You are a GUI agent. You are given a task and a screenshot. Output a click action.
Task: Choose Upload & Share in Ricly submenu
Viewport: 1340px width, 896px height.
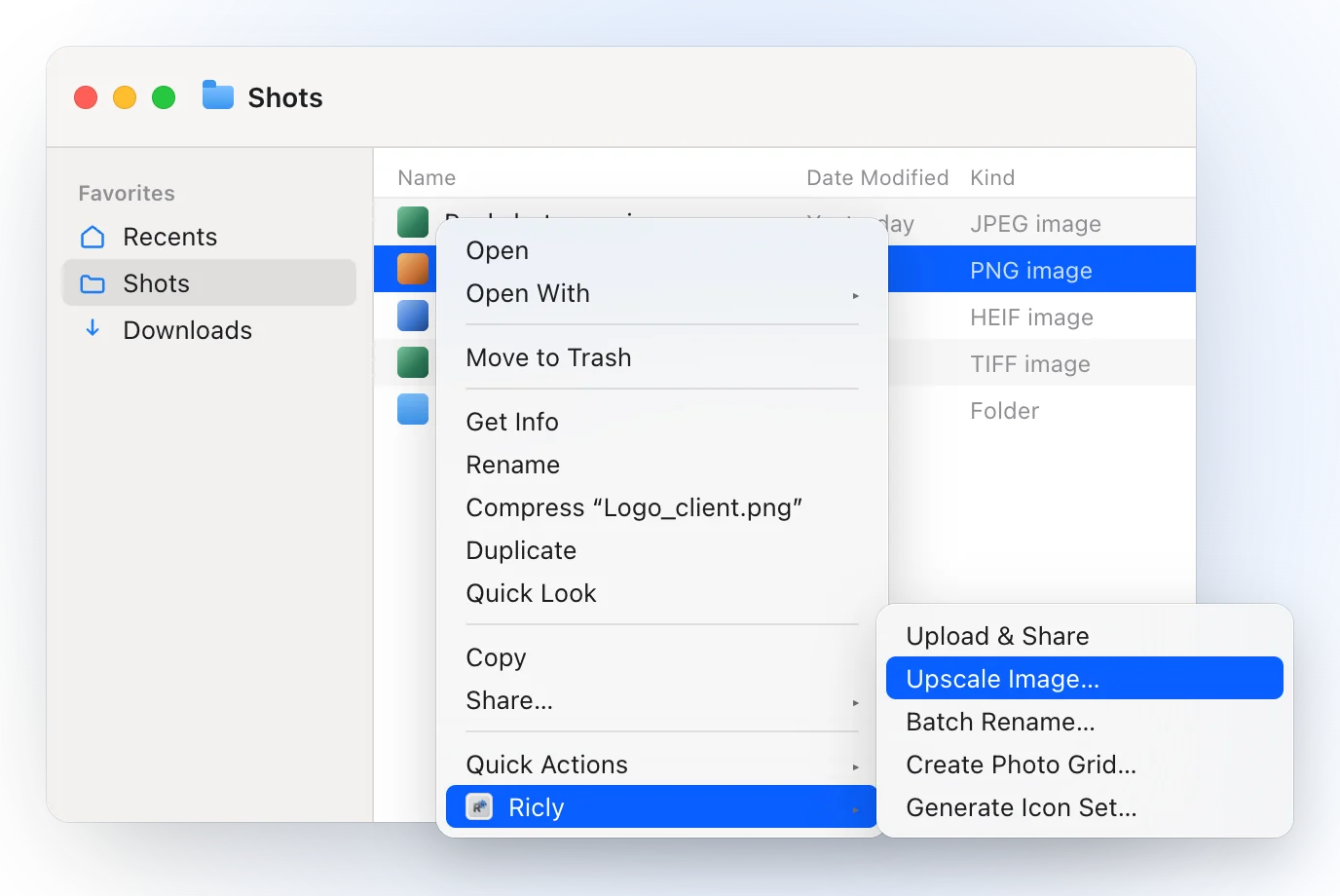click(1085, 636)
